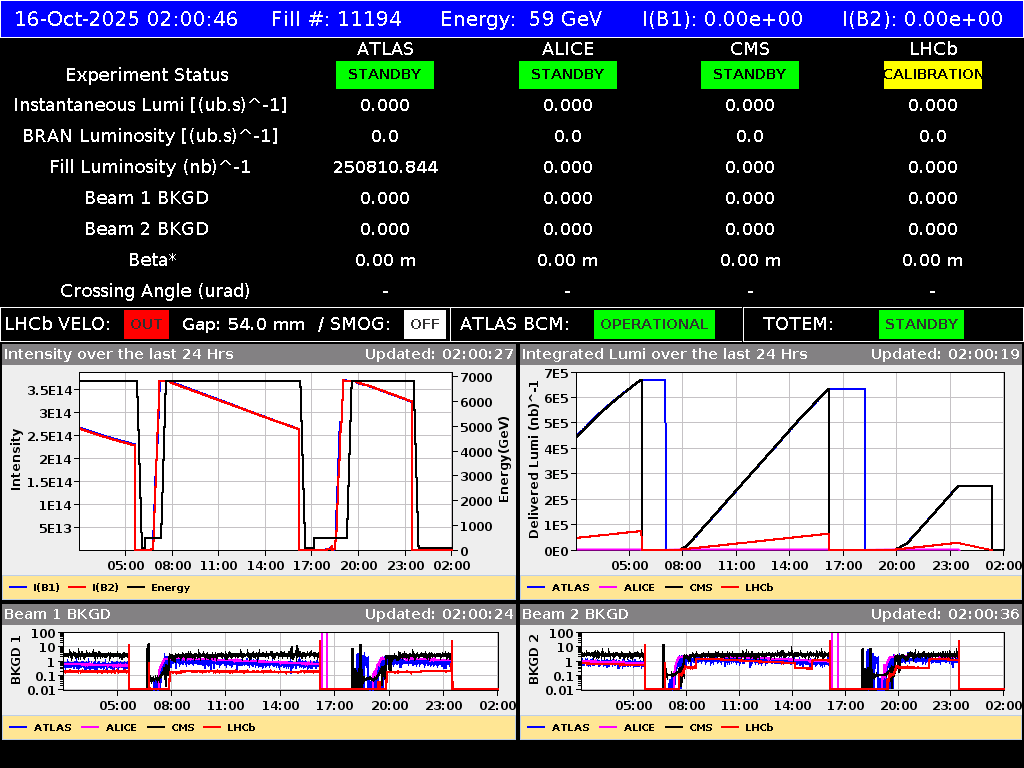Click the TOTEM STANDBY indicator
Image resolution: width=1024 pixels, height=768 pixels.
[921, 324]
